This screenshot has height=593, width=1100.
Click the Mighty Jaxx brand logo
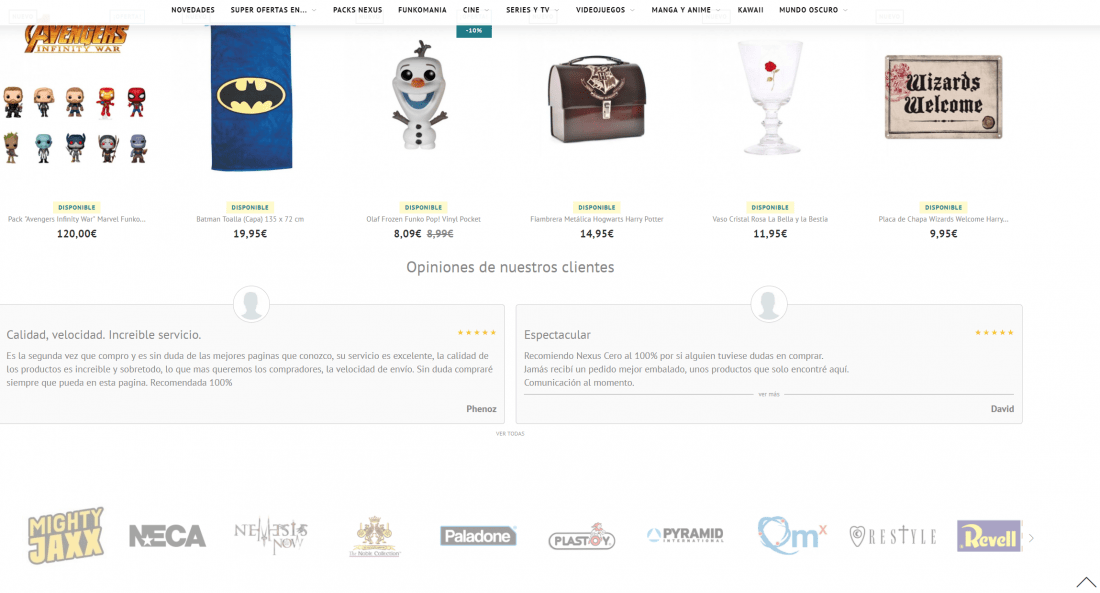click(x=66, y=535)
